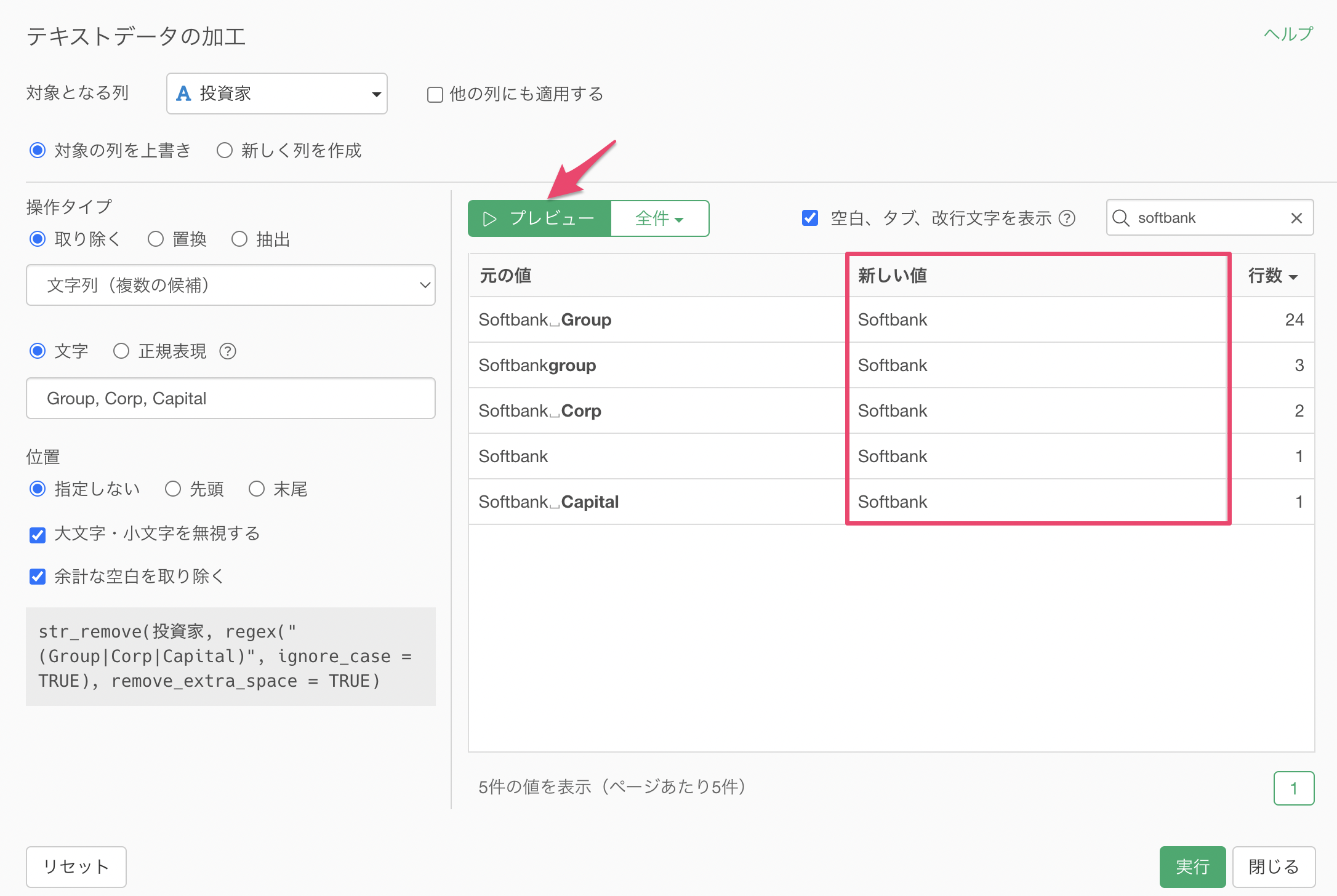1337x896 pixels.
Task: Click the 実行 run button
Action: tap(1192, 866)
